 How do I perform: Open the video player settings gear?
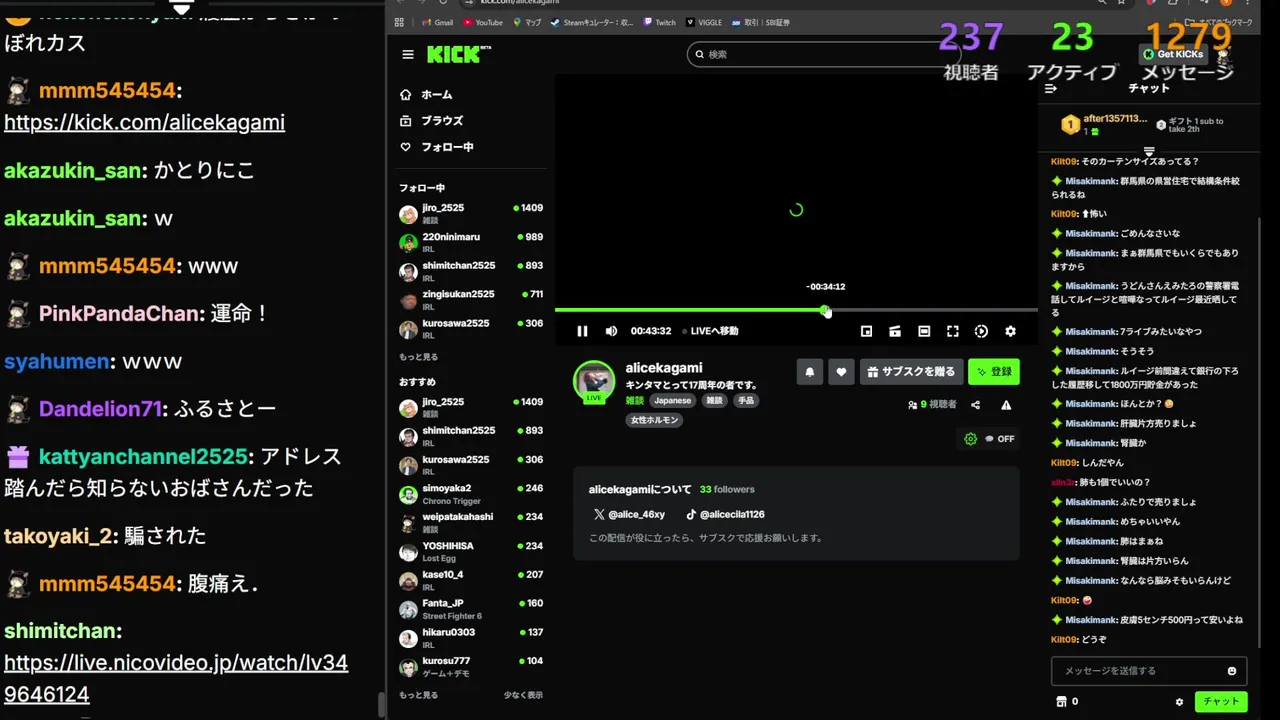pyautogui.click(x=1010, y=331)
